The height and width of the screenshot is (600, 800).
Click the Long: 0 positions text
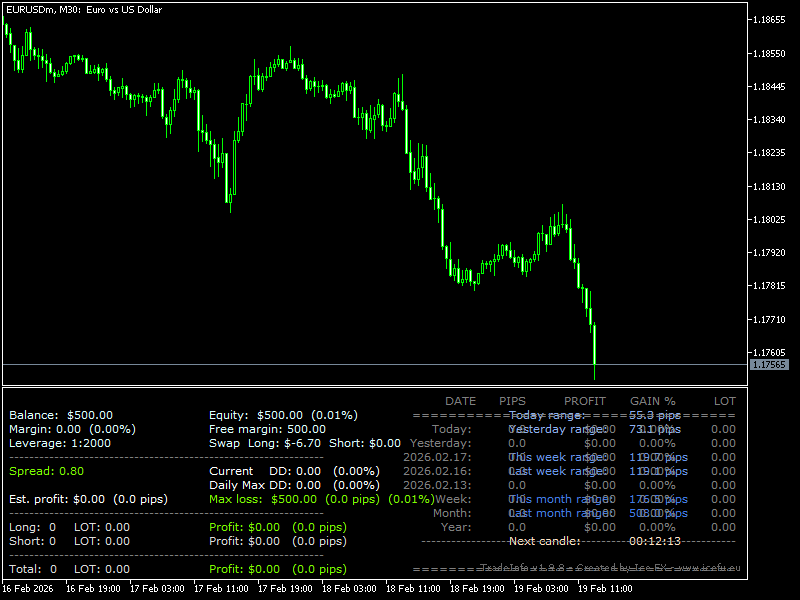click(x=33, y=528)
